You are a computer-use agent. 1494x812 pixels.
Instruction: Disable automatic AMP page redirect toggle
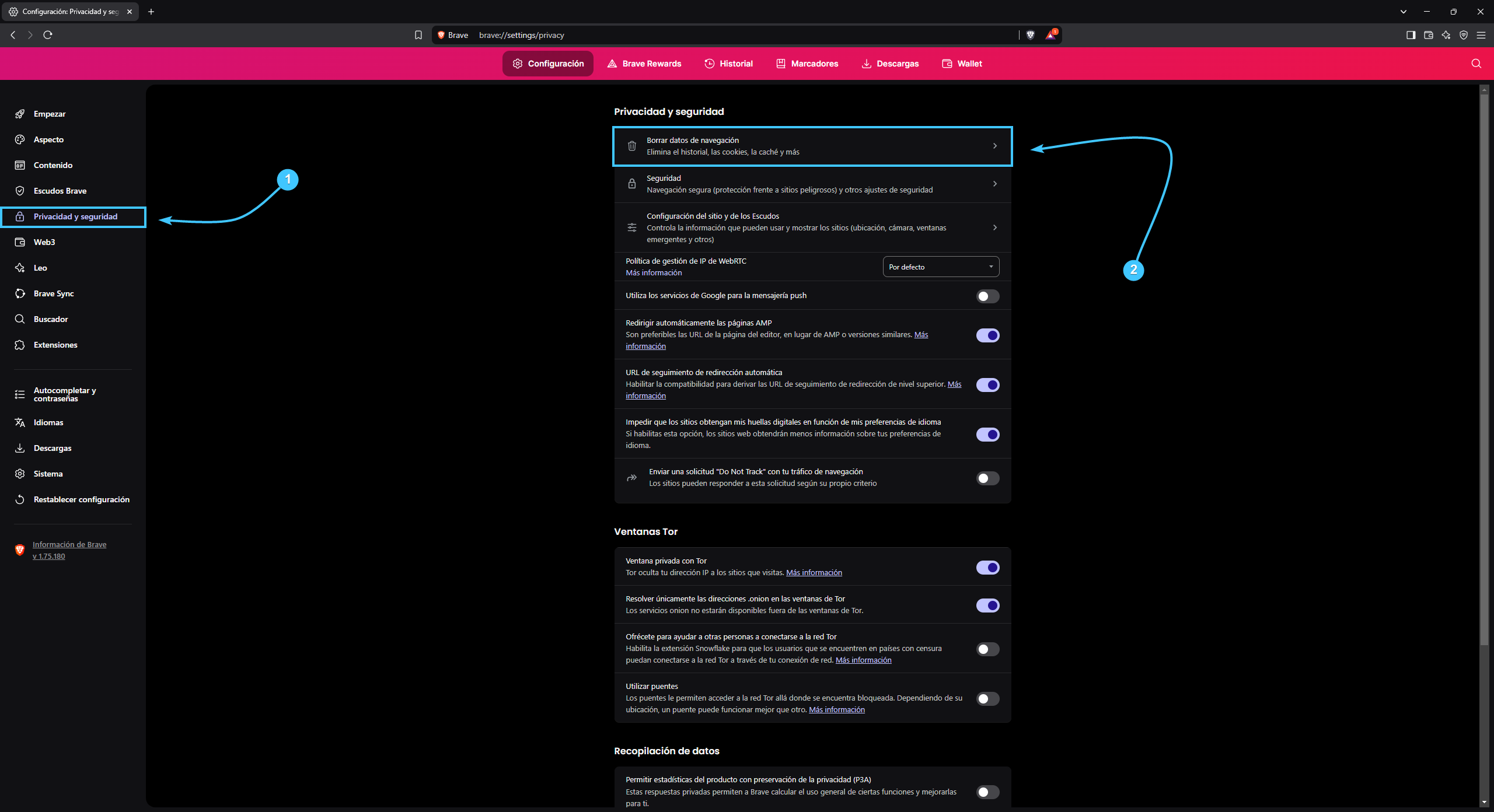point(987,335)
